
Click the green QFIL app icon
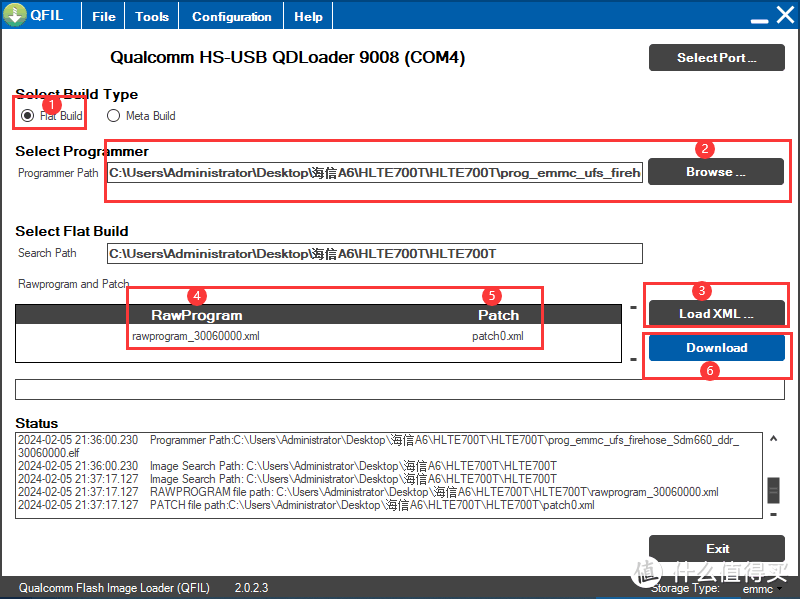[16, 16]
